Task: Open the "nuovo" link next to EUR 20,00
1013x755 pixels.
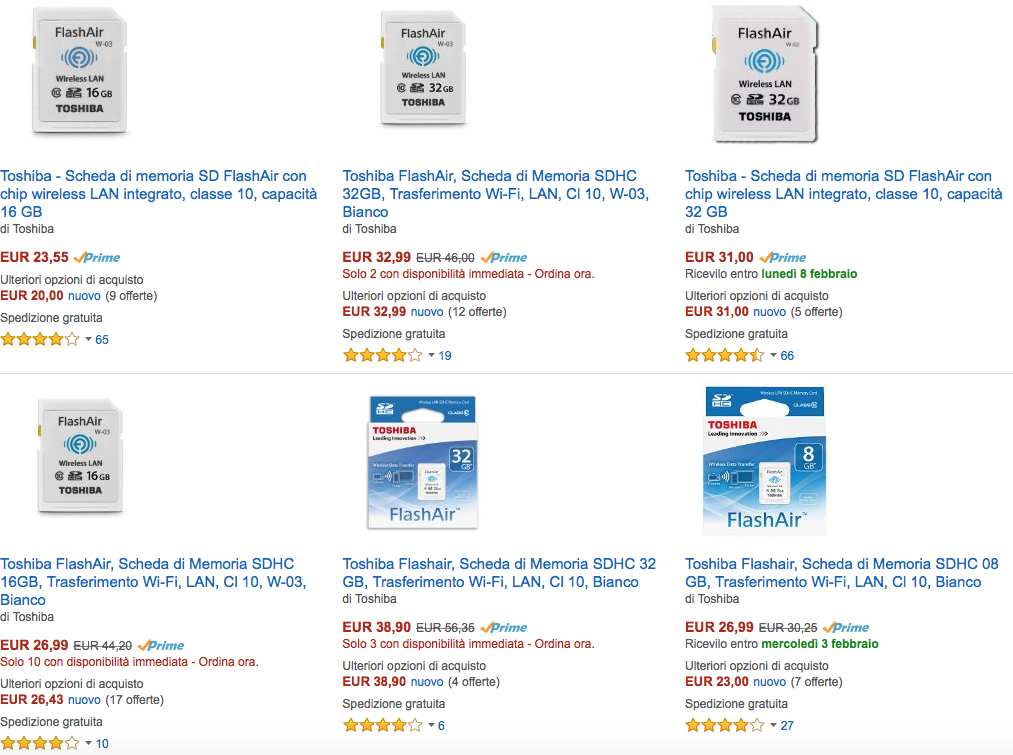Action: [x=84, y=295]
